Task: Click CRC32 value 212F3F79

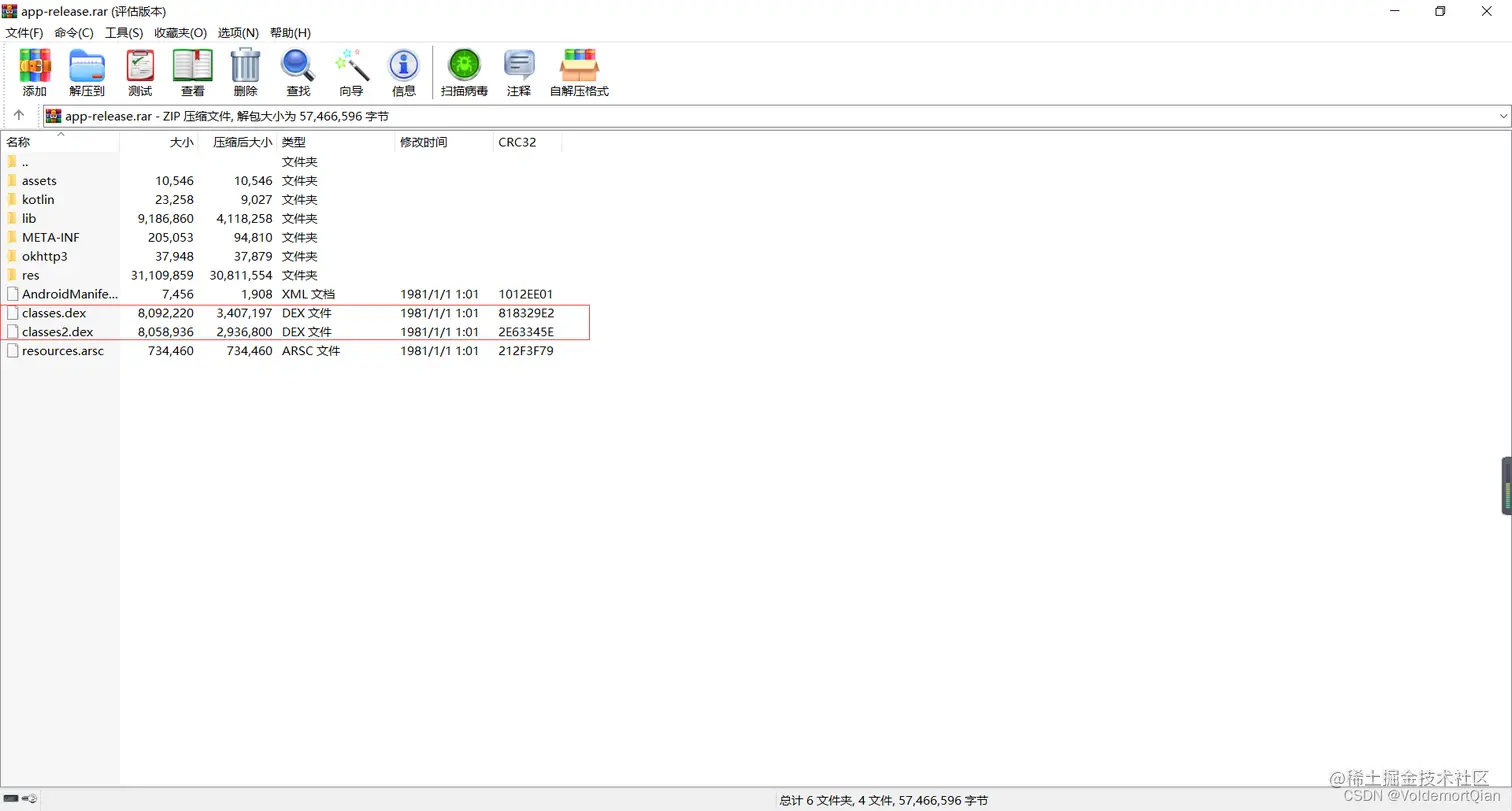Action: coord(526,351)
